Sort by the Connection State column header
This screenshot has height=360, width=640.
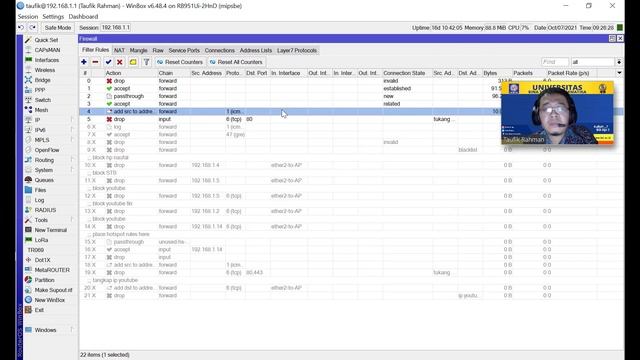(407, 73)
